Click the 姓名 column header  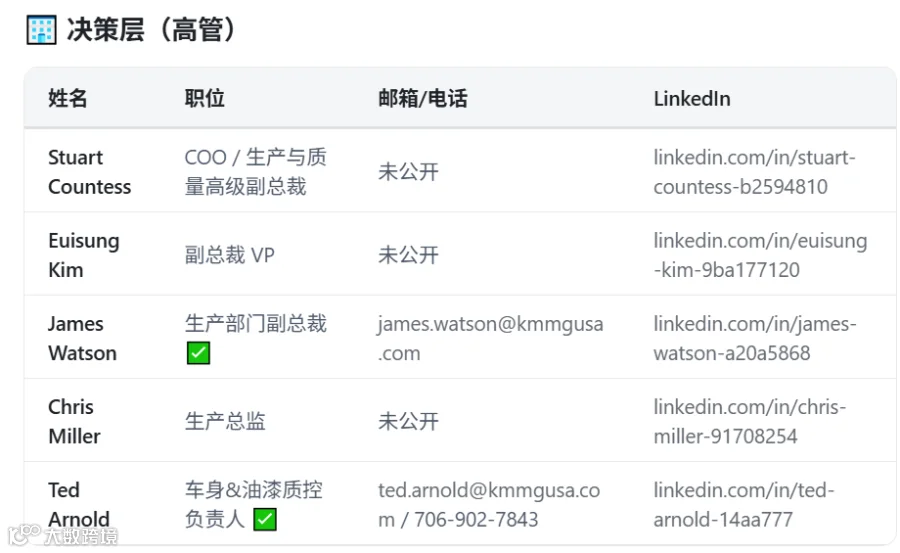point(68,98)
